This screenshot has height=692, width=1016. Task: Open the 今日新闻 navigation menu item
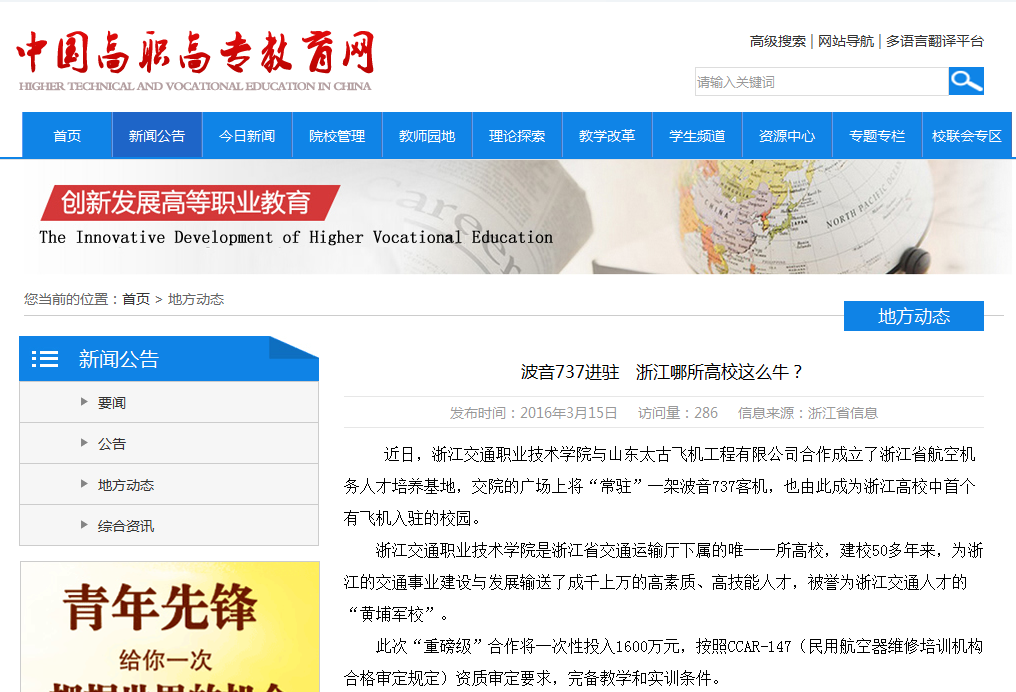pyautogui.click(x=247, y=136)
